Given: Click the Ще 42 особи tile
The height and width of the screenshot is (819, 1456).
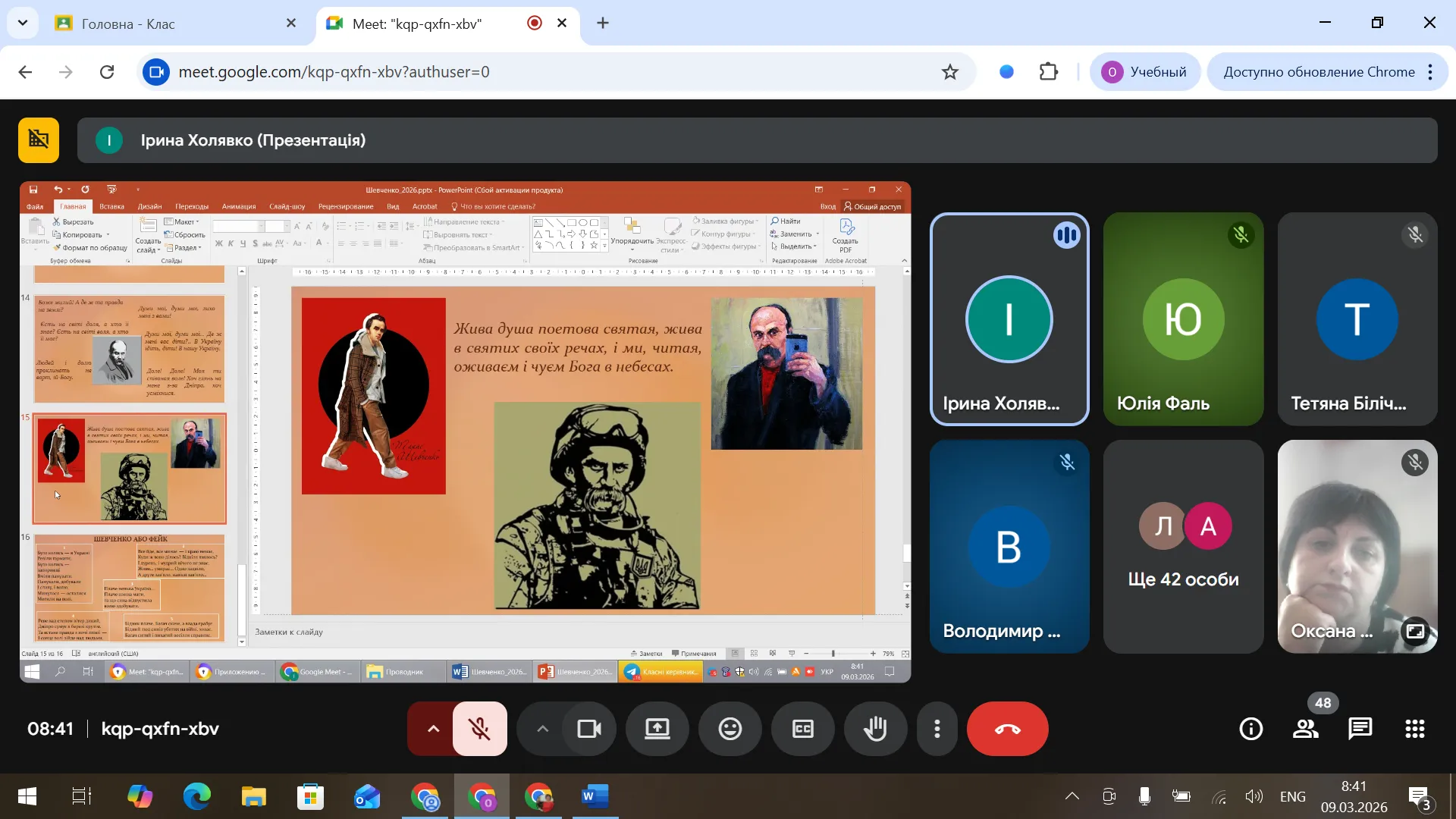Looking at the screenshot, I should click(x=1183, y=546).
